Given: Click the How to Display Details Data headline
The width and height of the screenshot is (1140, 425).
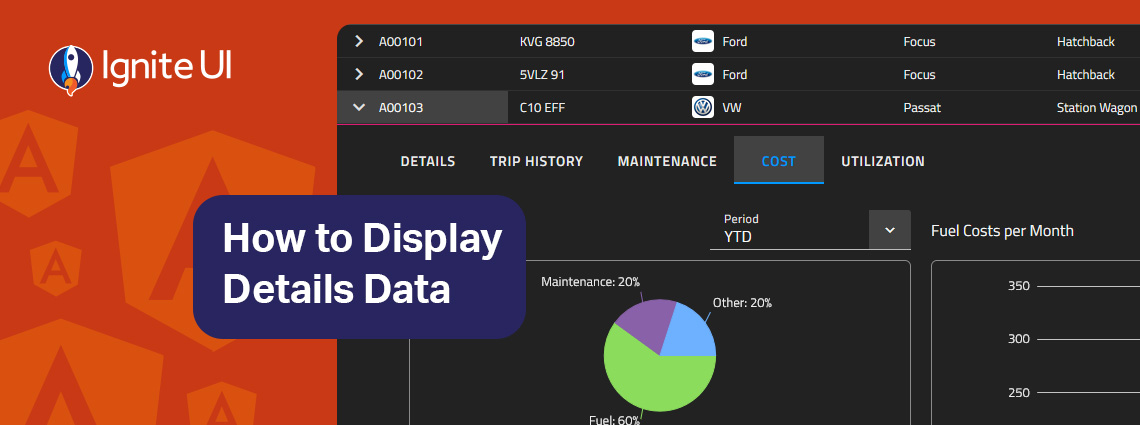Looking at the screenshot, I should click(360, 265).
